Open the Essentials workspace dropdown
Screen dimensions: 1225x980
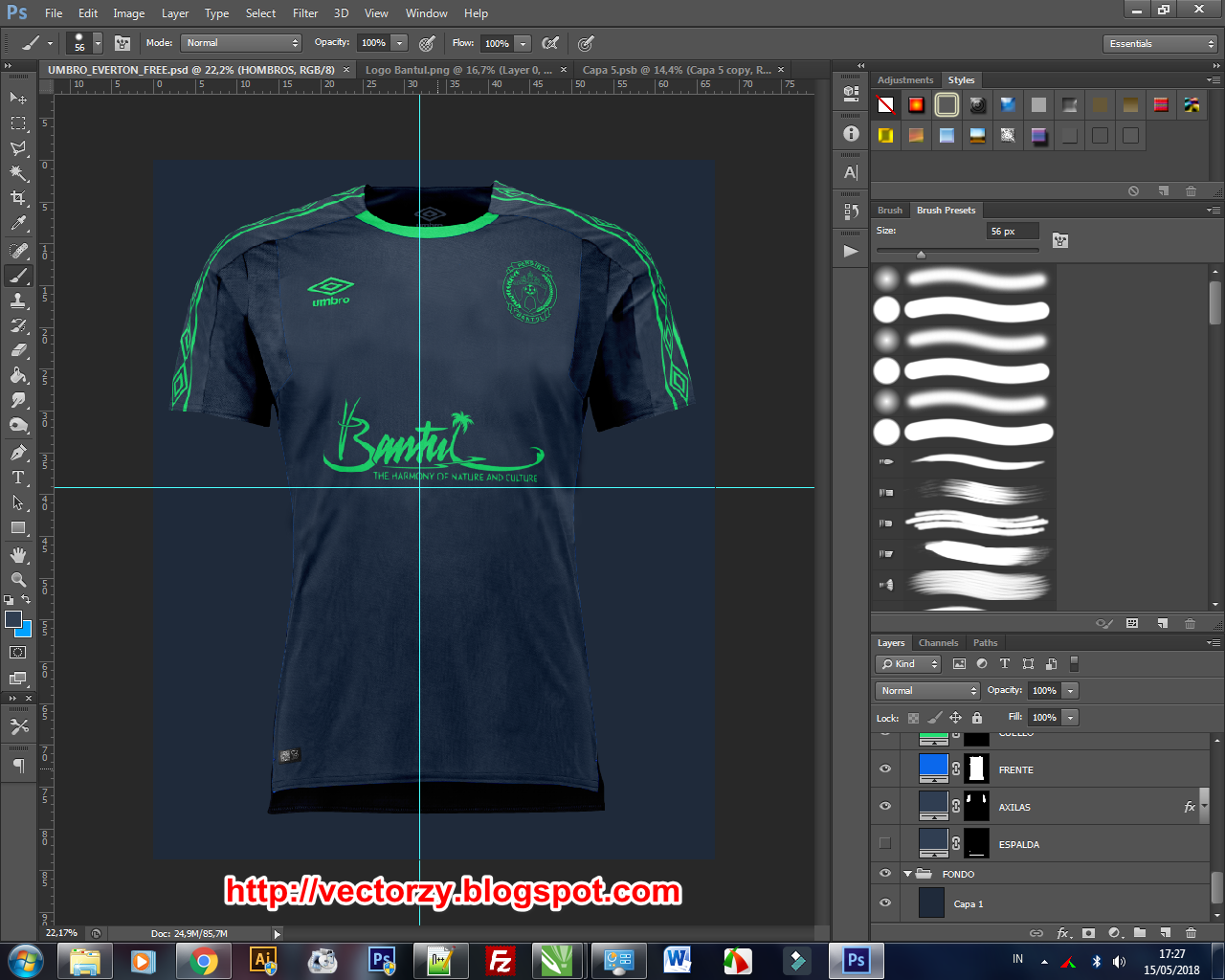pyautogui.click(x=1159, y=44)
